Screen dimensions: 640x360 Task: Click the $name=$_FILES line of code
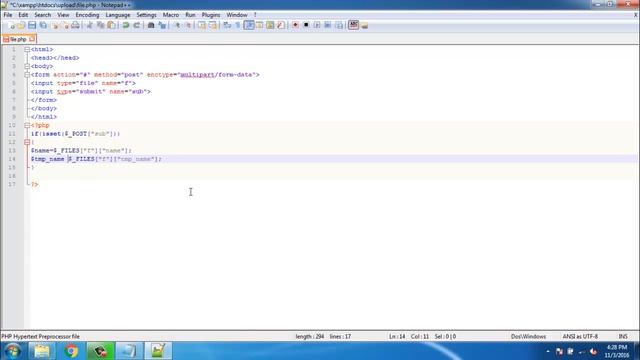tap(81, 151)
